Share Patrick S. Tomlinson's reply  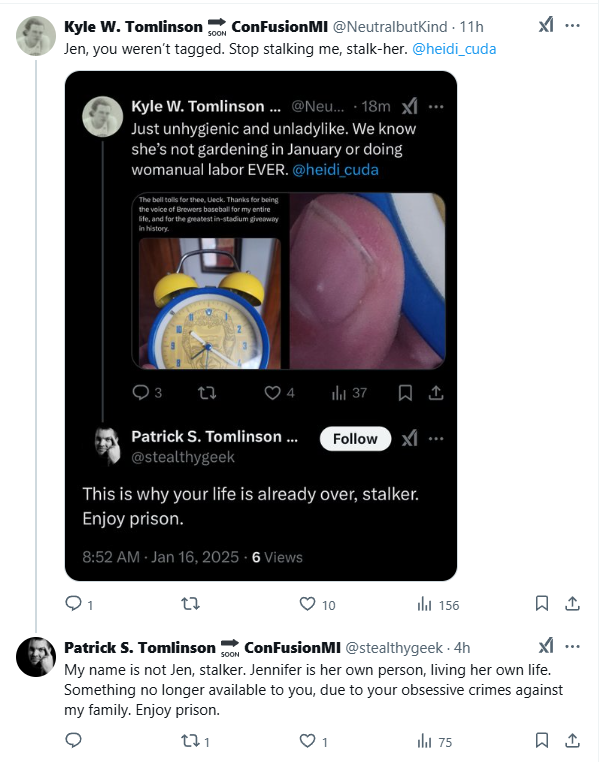[x=573, y=741]
